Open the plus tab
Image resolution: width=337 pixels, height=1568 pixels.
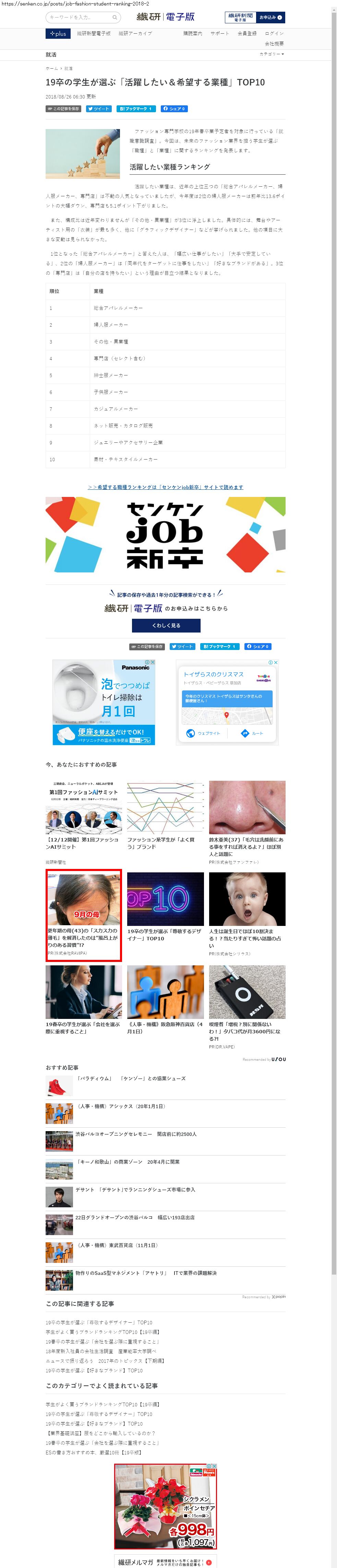58,34
